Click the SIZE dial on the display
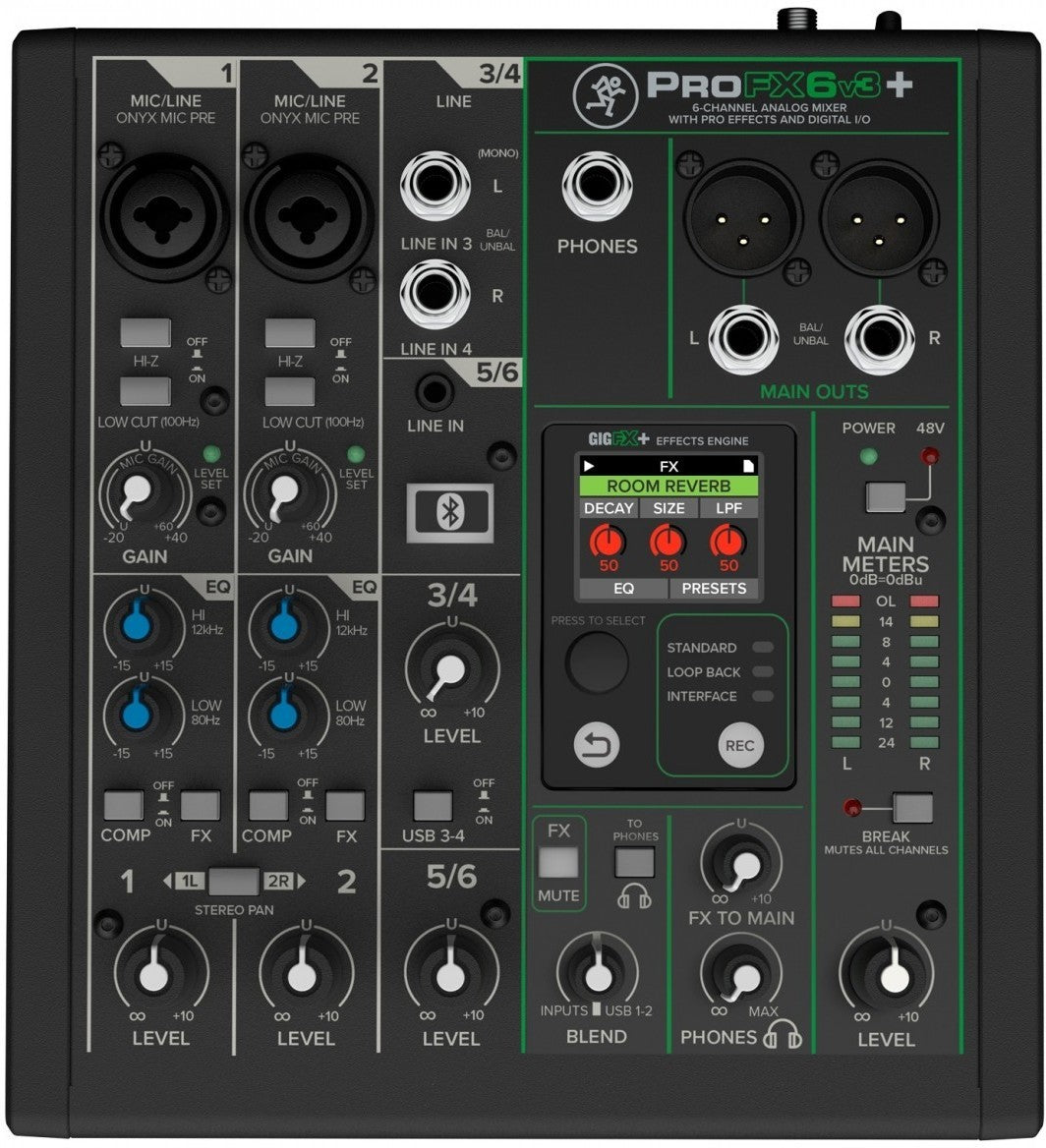Image resolution: width=1046 pixels, height=1148 pixels. point(668,542)
